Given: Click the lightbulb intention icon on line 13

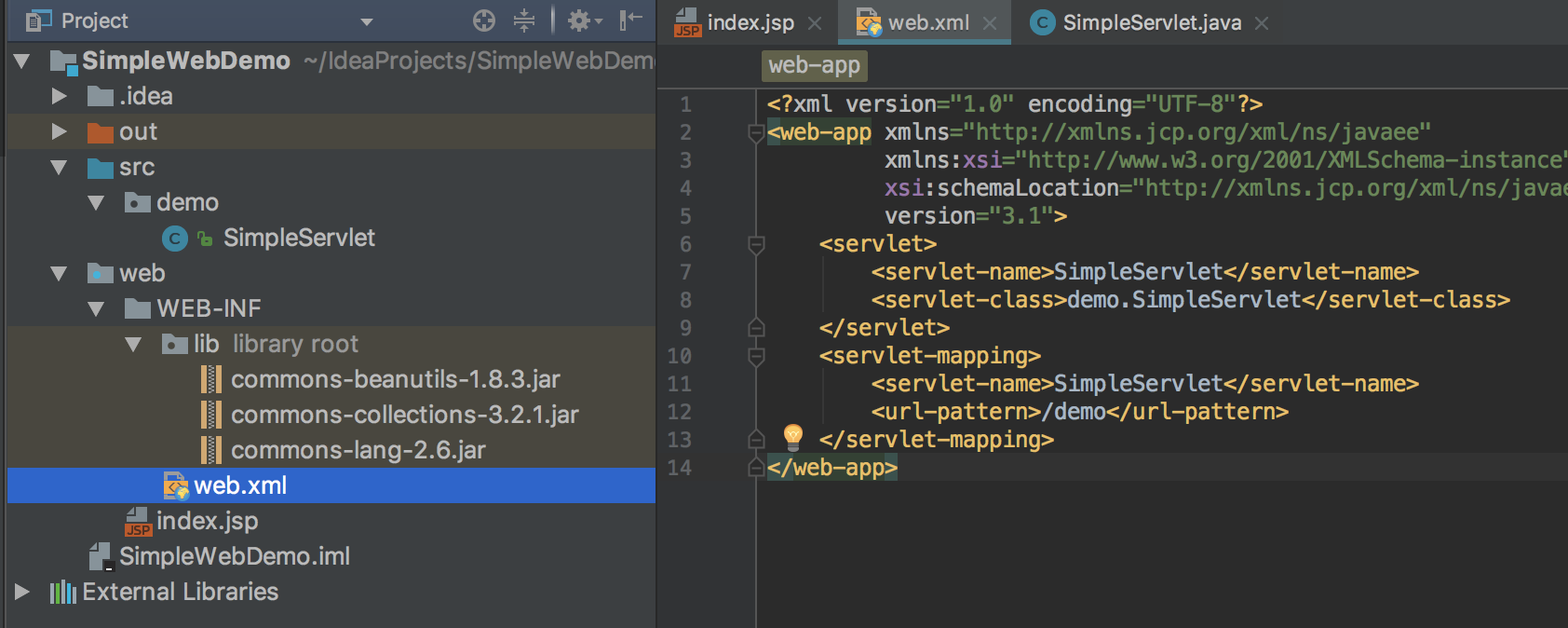Looking at the screenshot, I should pos(793,437).
